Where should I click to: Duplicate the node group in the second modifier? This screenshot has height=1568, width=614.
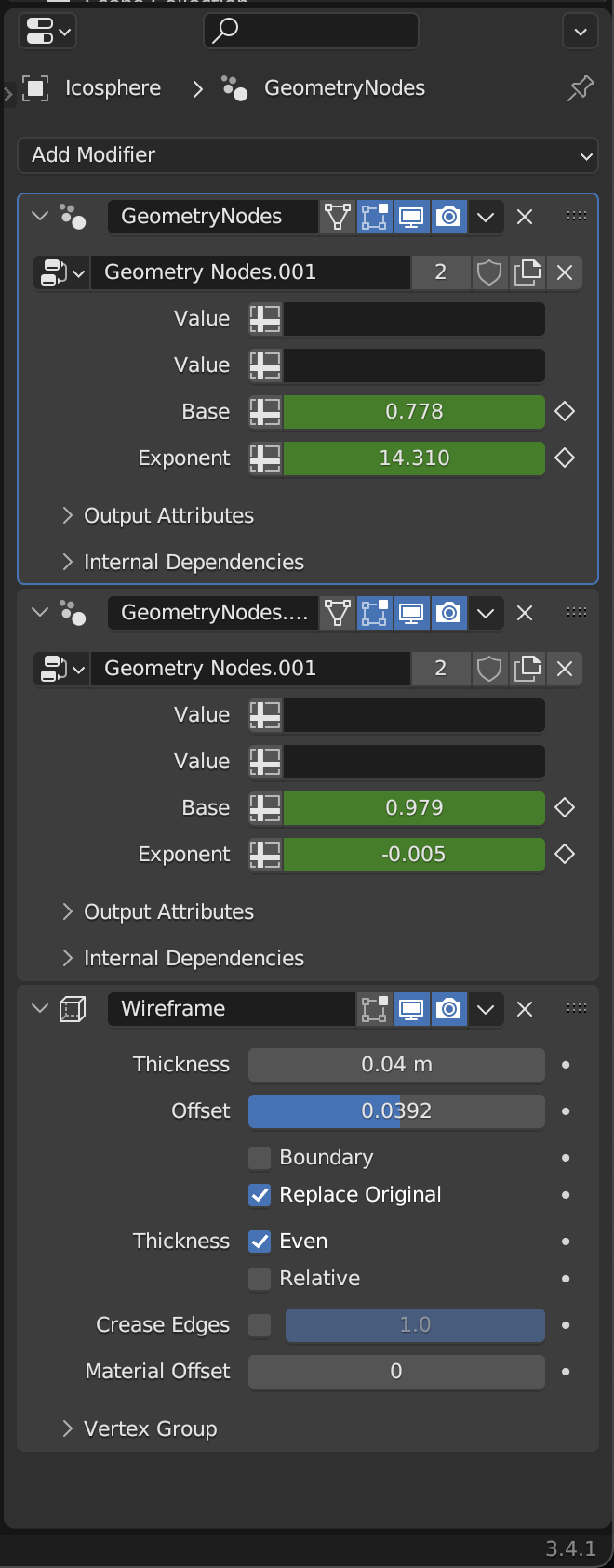(x=527, y=669)
